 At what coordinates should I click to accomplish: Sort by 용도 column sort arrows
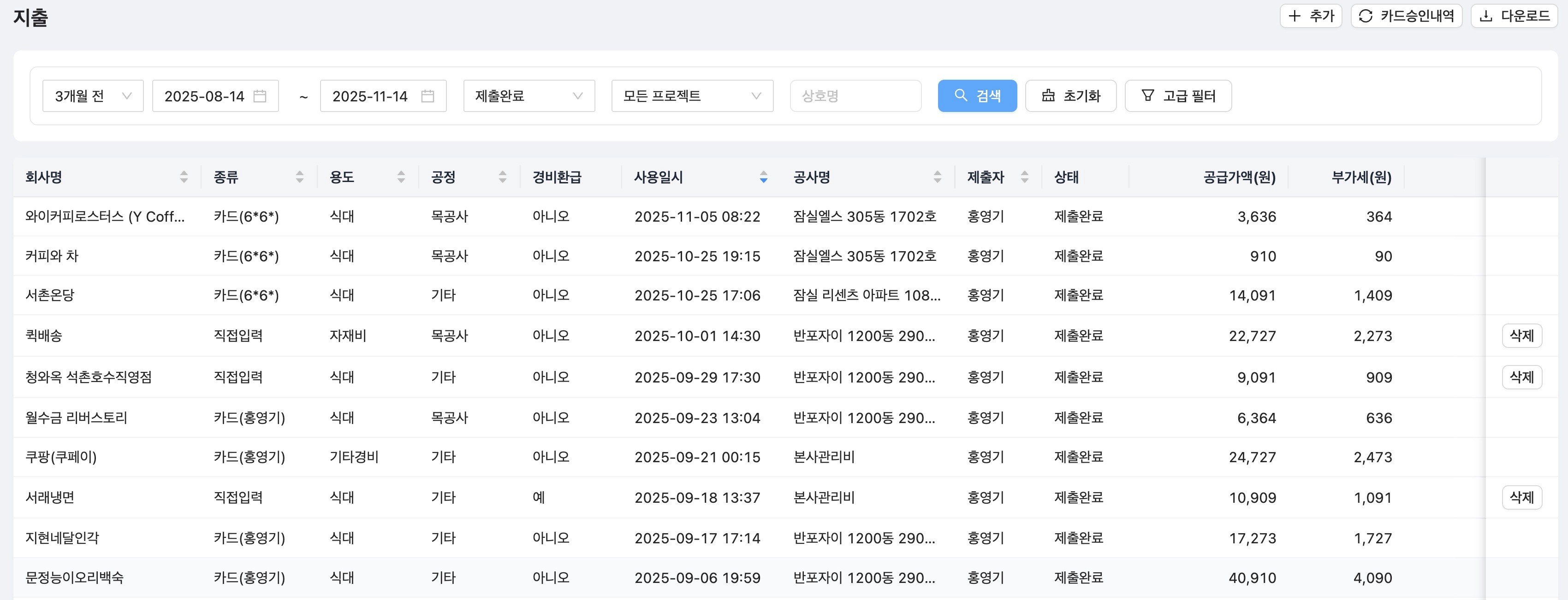click(401, 177)
